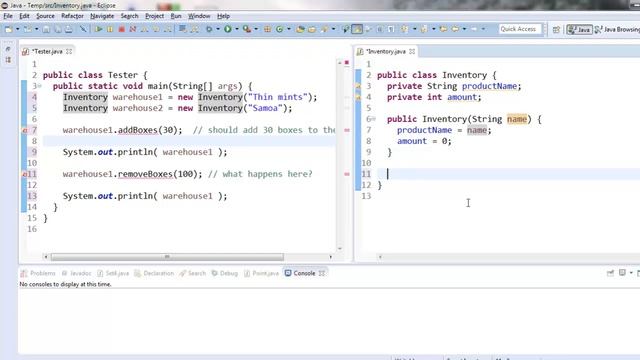Viewport: 640px width, 360px height.
Task: Open the Source menu
Action: point(45,16)
